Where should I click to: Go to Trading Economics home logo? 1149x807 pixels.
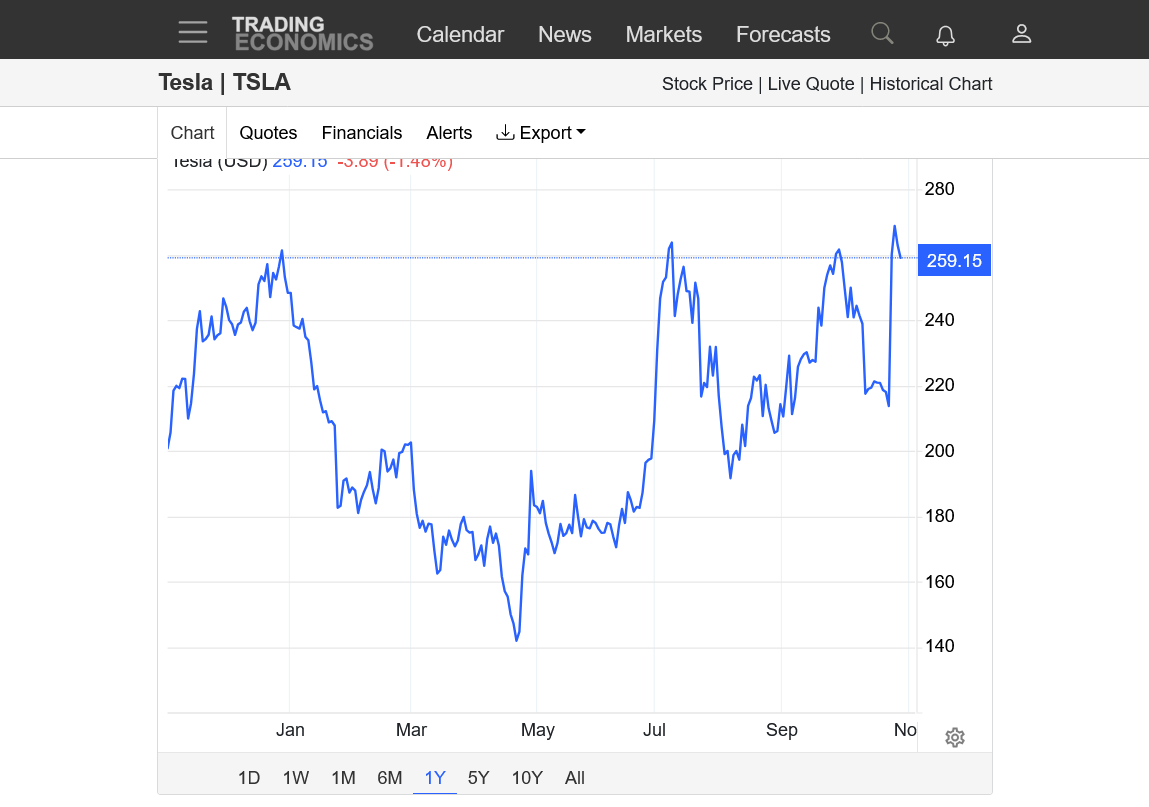coord(303,34)
